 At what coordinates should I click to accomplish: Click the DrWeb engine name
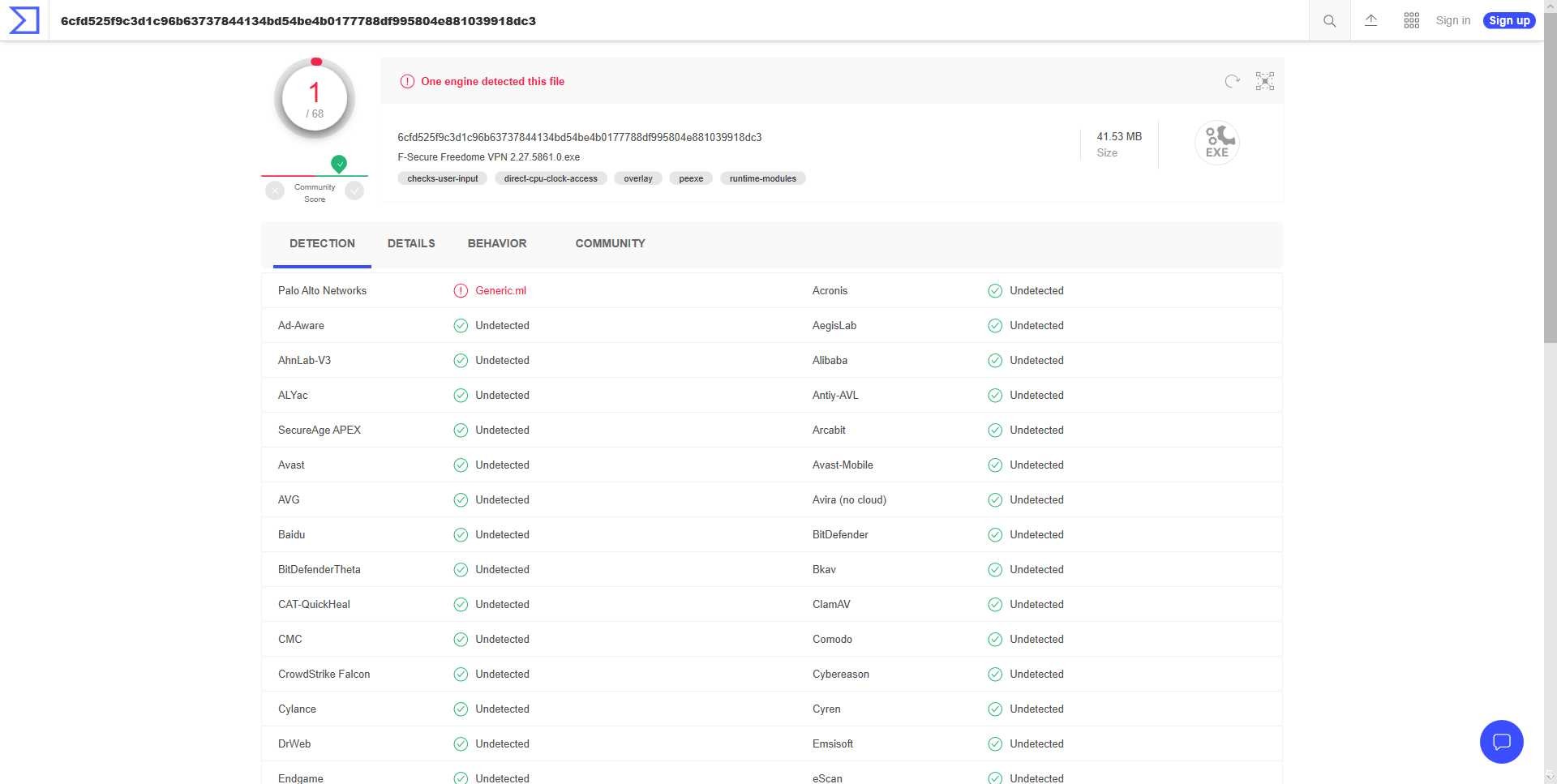(x=294, y=743)
